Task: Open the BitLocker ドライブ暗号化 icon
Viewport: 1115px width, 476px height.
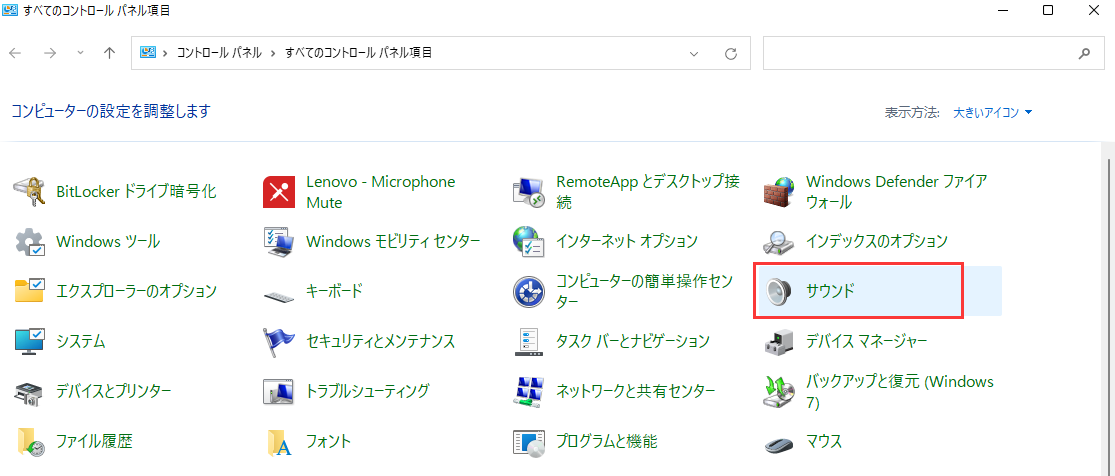Action: click(30, 191)
